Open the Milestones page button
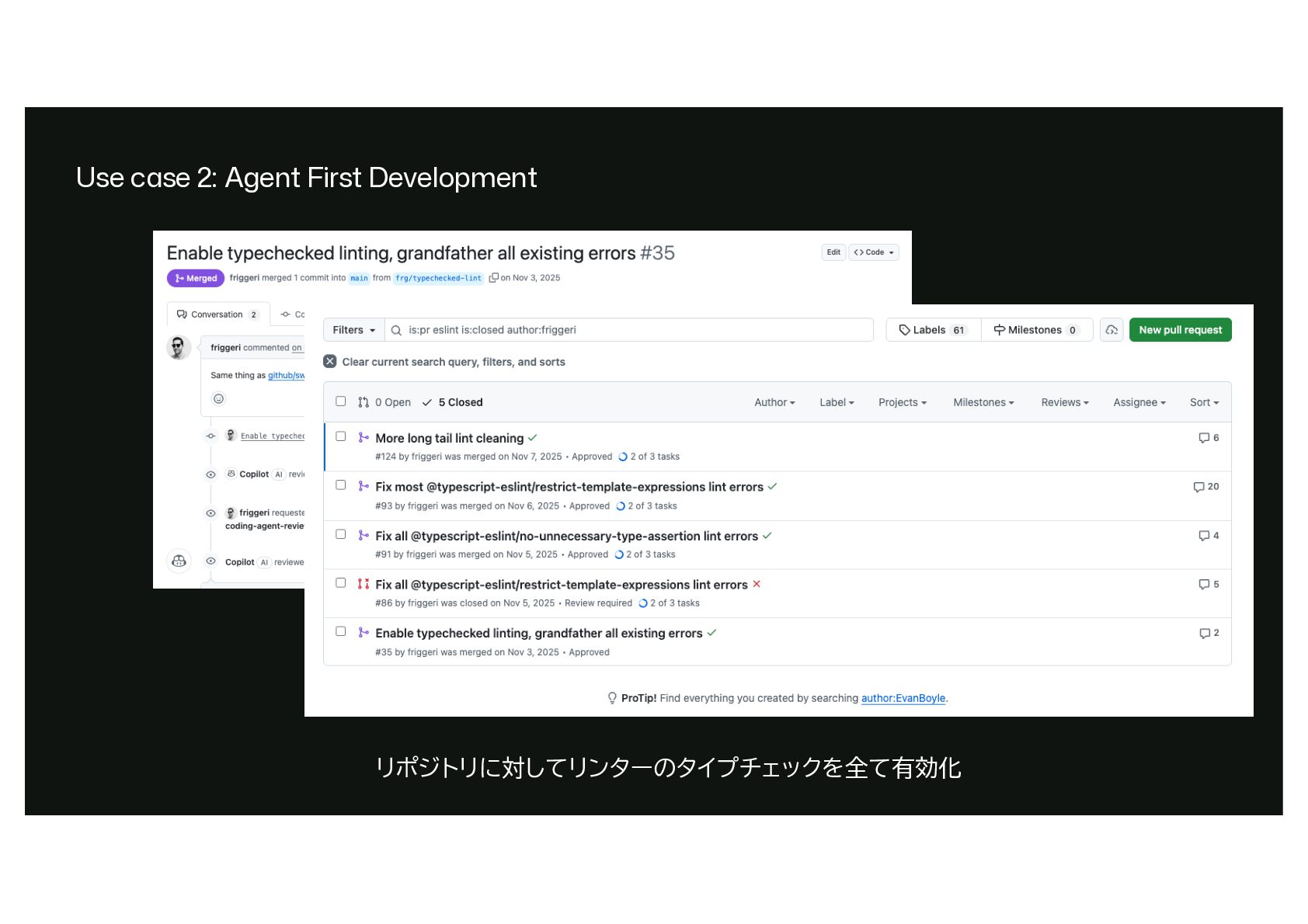1308x924 pixels. click(x=1036, y=330)
